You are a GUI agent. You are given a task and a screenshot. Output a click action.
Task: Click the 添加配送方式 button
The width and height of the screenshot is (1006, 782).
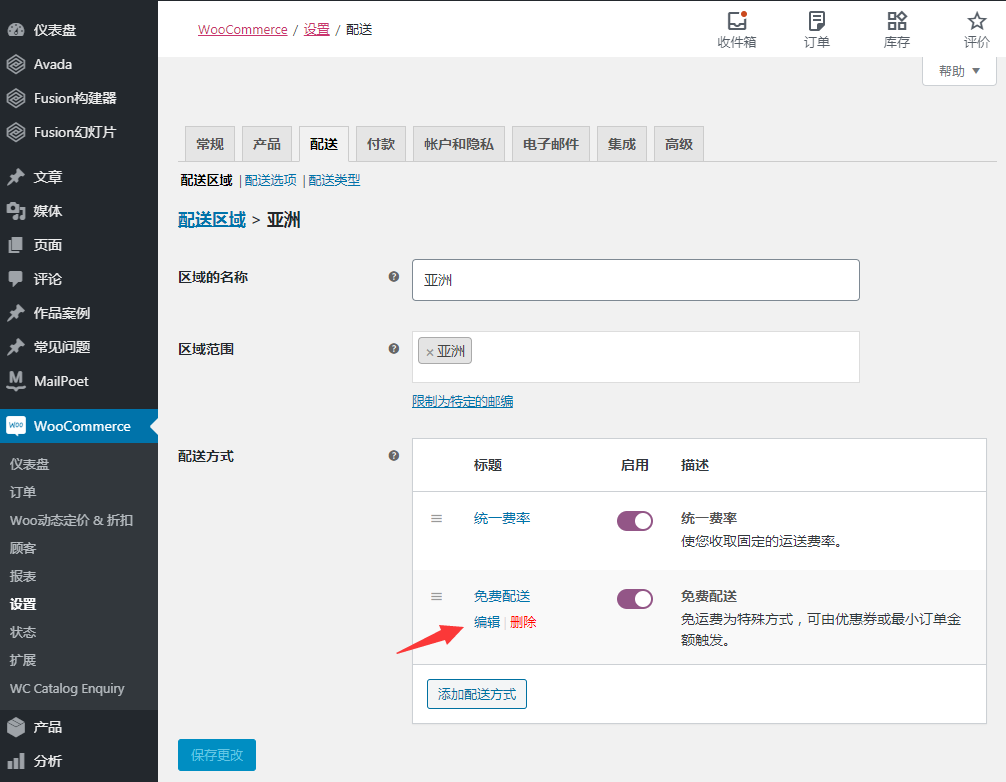pyautogui.click(x=477, y=694)
